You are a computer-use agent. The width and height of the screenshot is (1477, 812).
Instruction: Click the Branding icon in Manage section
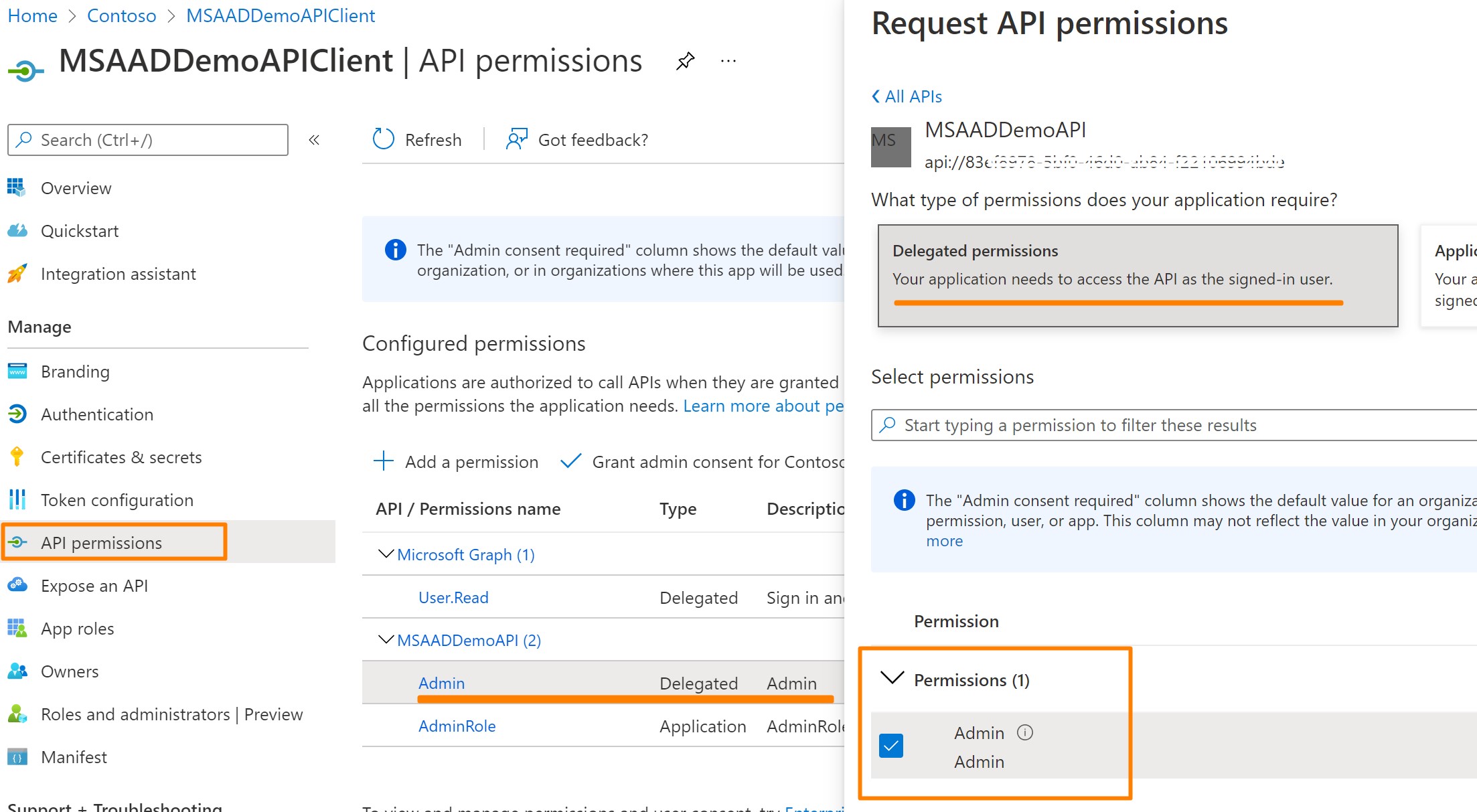click(17, 371)
